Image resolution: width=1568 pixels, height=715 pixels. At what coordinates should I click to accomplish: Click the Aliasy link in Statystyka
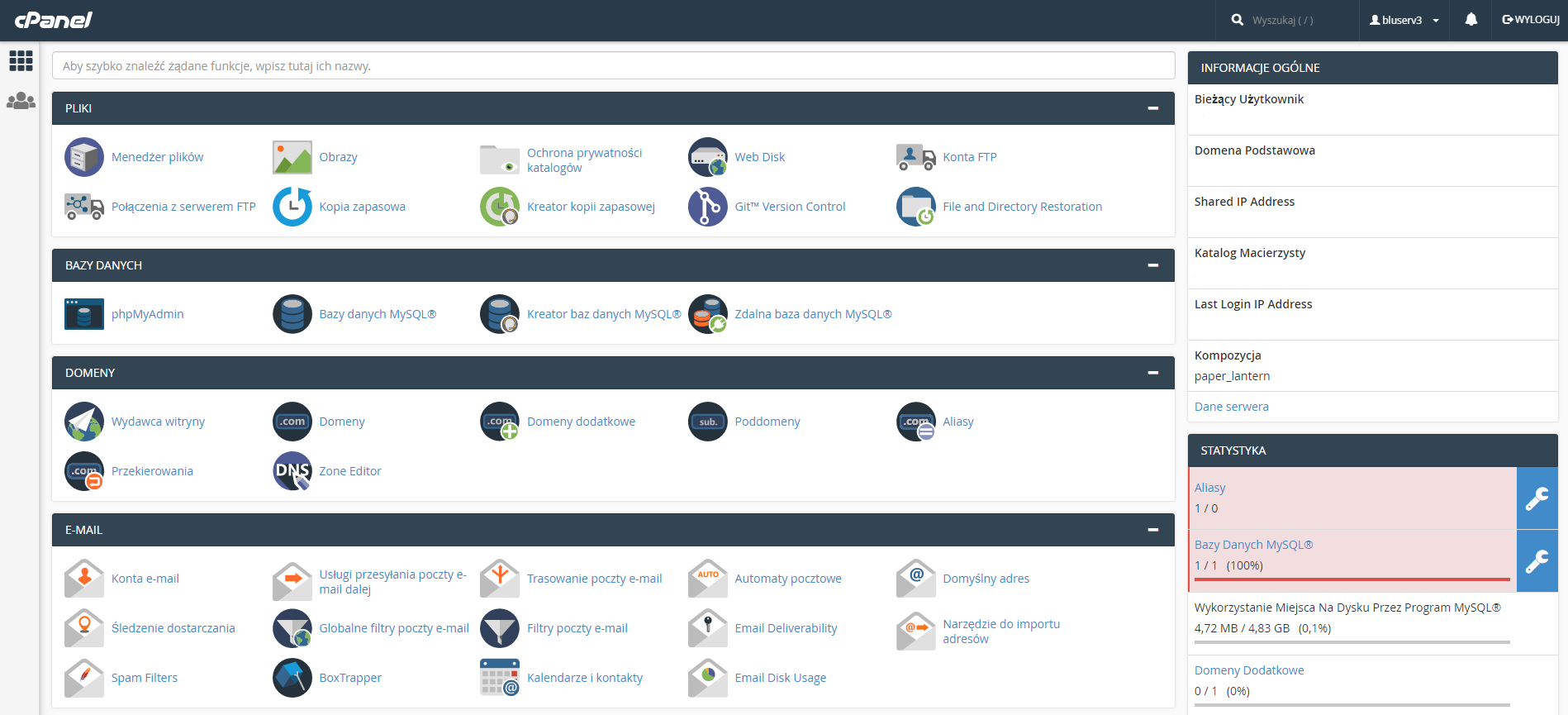tap(1209, 488)
